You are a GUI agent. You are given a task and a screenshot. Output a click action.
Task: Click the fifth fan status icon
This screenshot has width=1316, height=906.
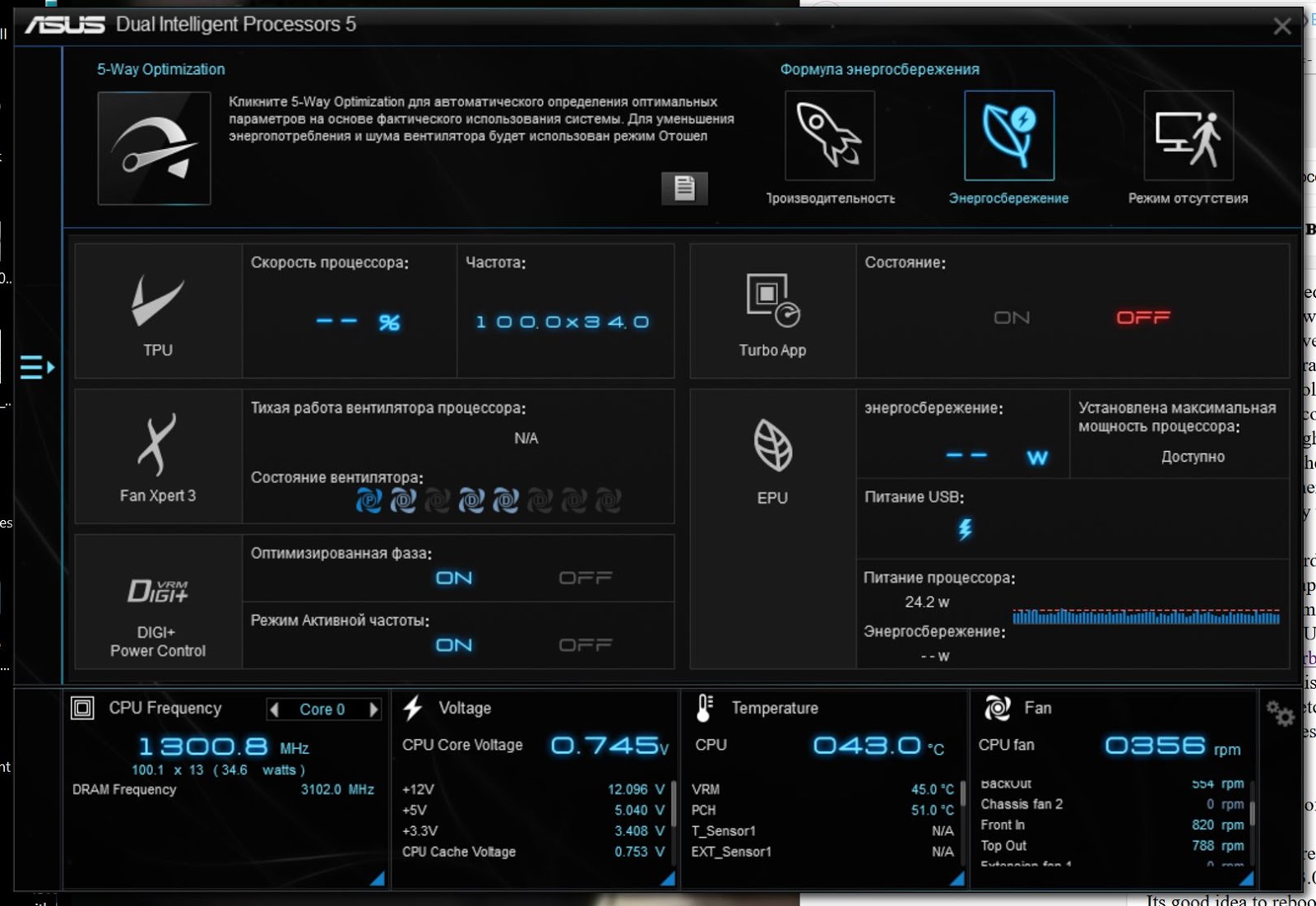click(x=506, y=500)
